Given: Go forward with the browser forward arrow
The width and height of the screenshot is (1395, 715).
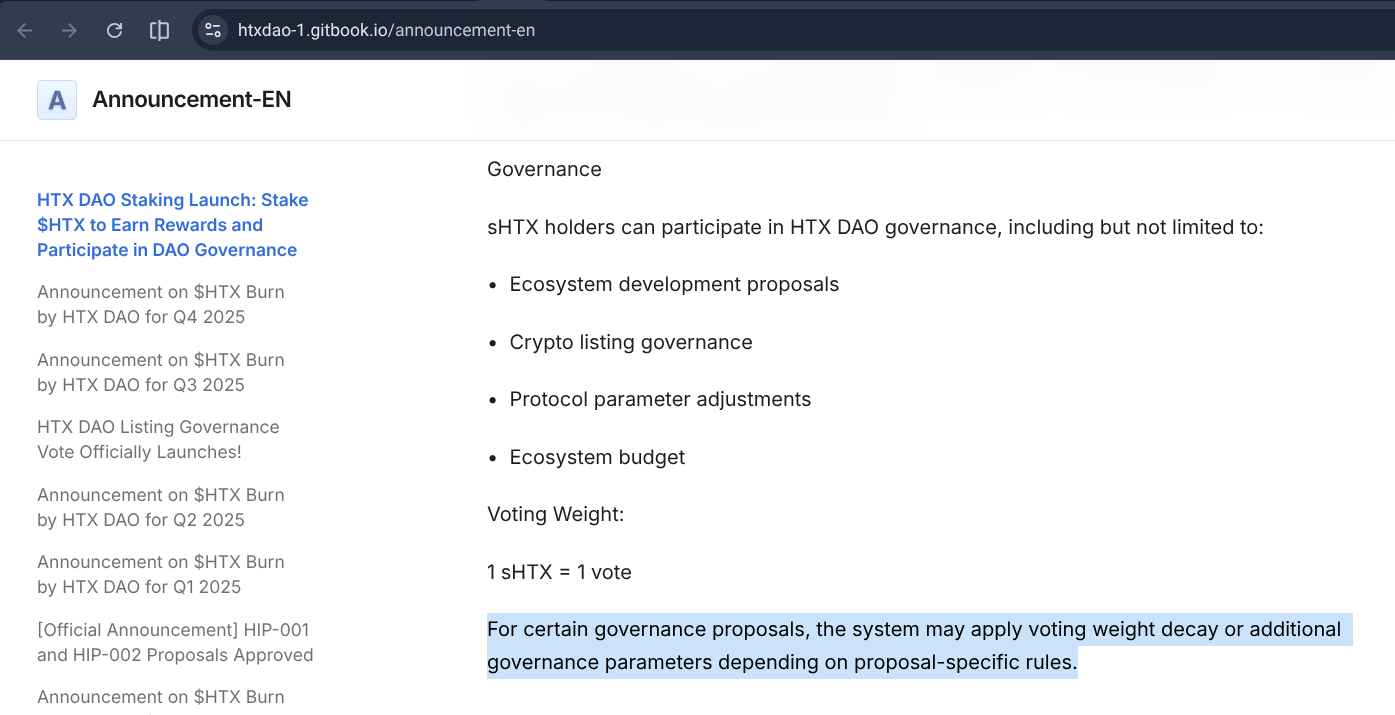Looking at the screenshot, I should pos(69,30).
